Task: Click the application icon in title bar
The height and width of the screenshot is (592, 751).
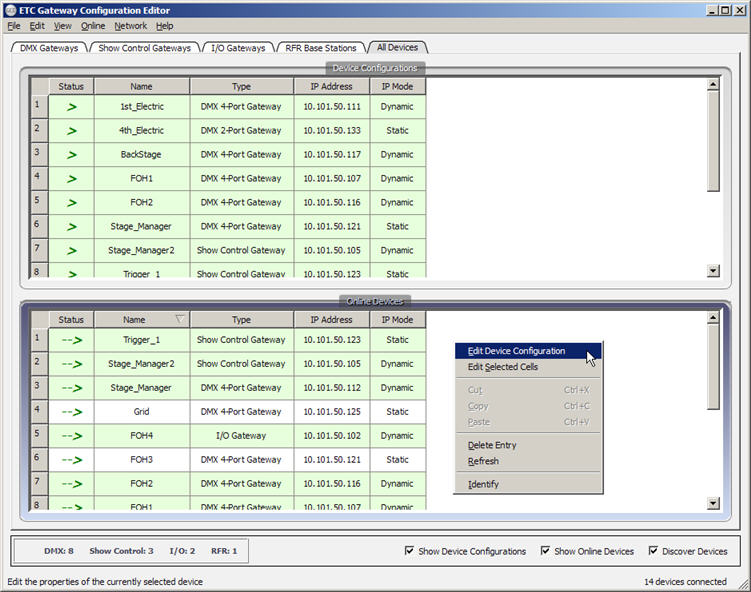Action: 11,9
